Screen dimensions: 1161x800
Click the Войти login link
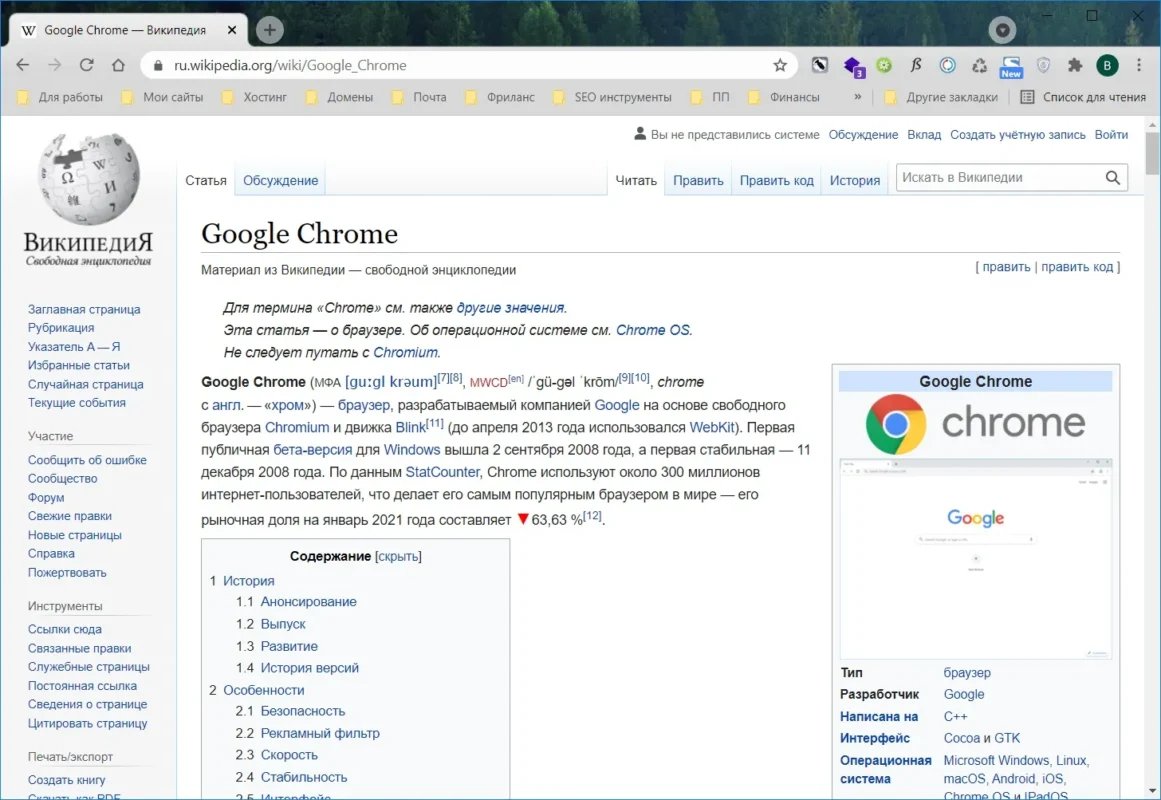(1111, 135)
